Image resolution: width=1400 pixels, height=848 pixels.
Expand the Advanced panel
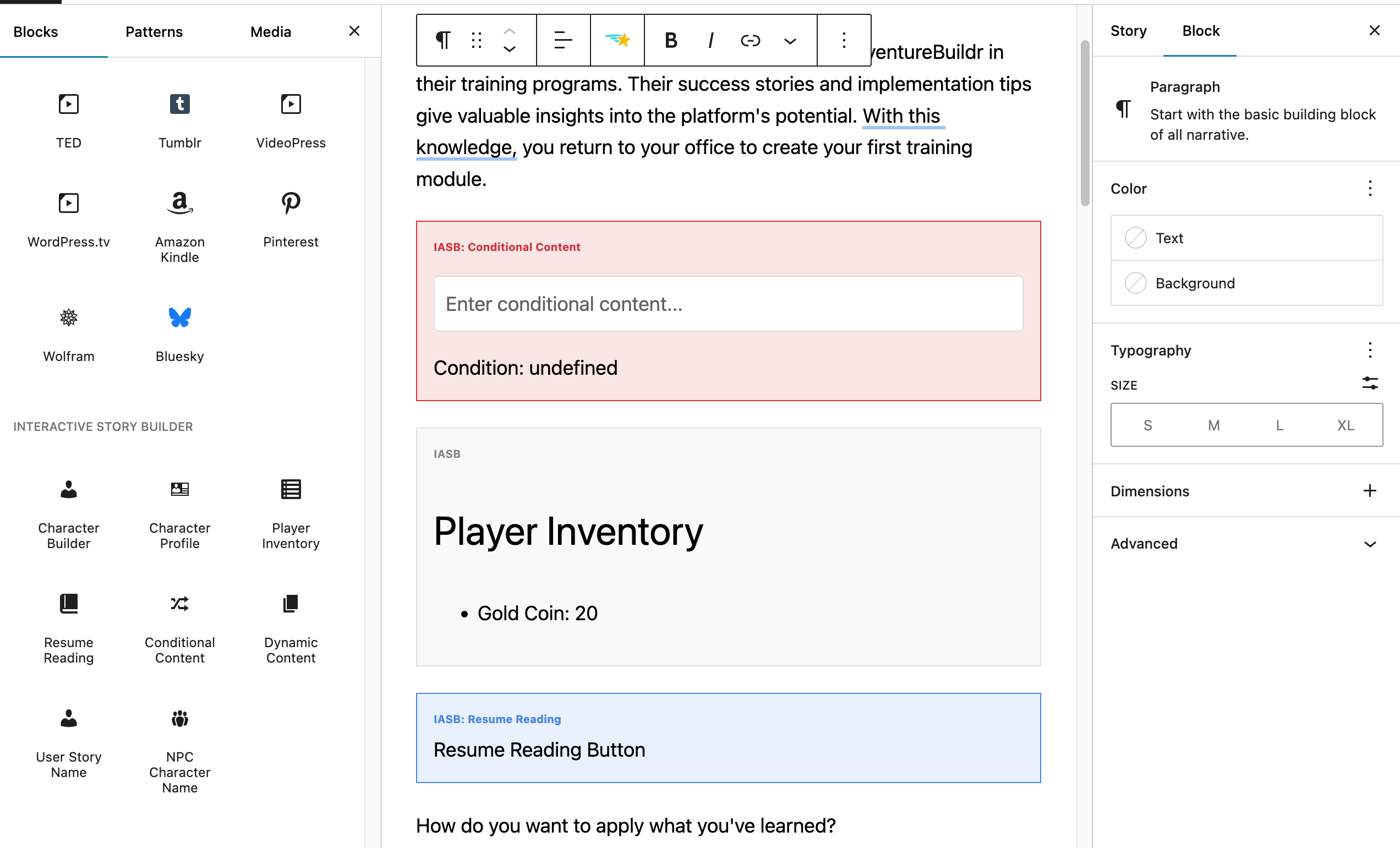pos(1246,544)
